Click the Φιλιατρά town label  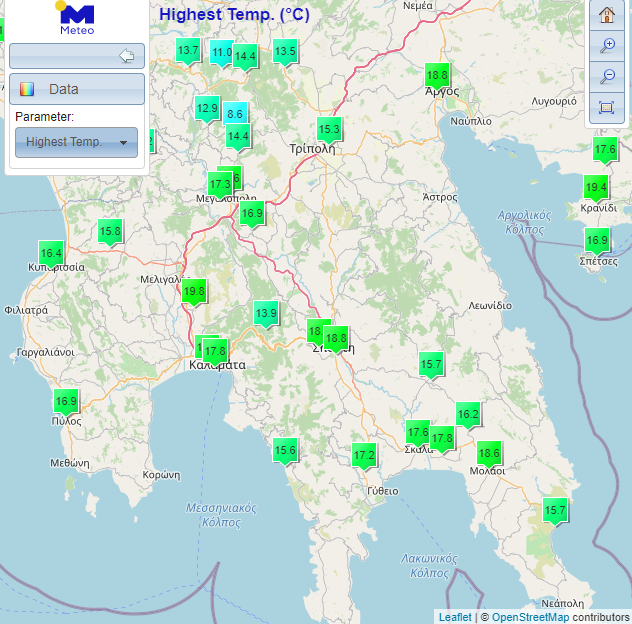pyautogui.click(x=26, y=310)
